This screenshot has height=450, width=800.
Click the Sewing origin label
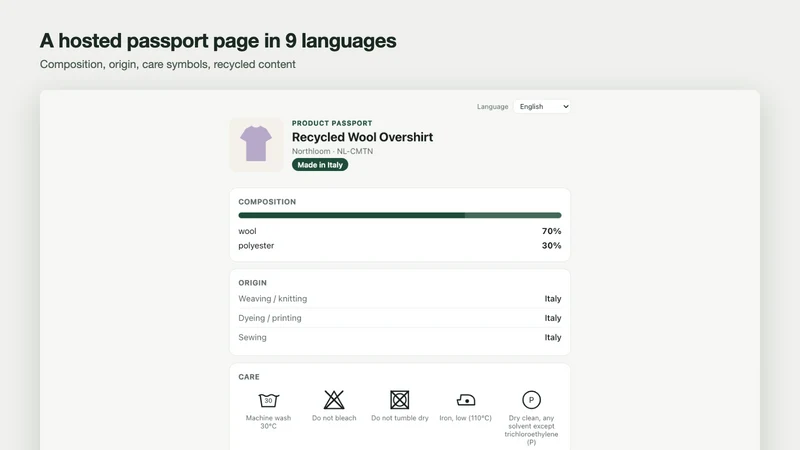coord(252,337)
